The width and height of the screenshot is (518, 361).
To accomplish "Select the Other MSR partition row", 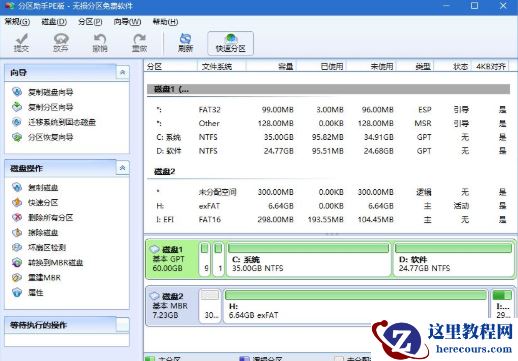I will click(x=328, y=123).
